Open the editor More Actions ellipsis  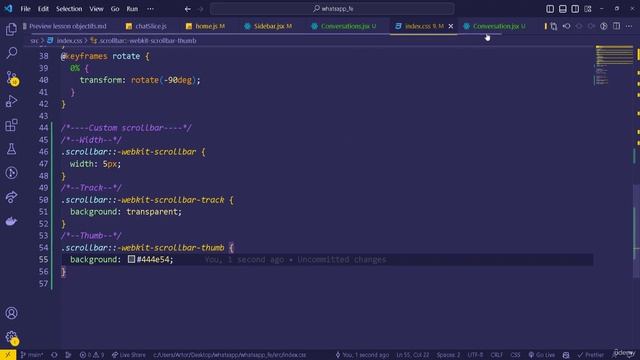[629, 26]
